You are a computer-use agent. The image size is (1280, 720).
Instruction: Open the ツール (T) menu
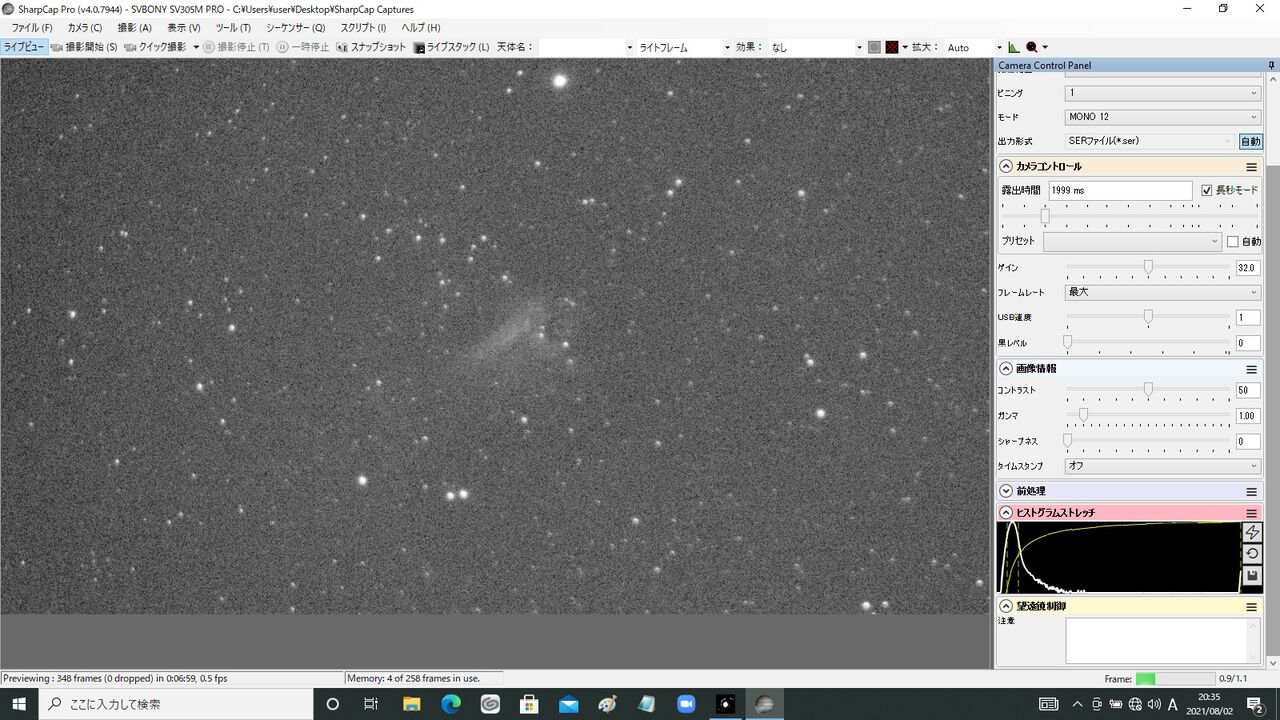233,28
